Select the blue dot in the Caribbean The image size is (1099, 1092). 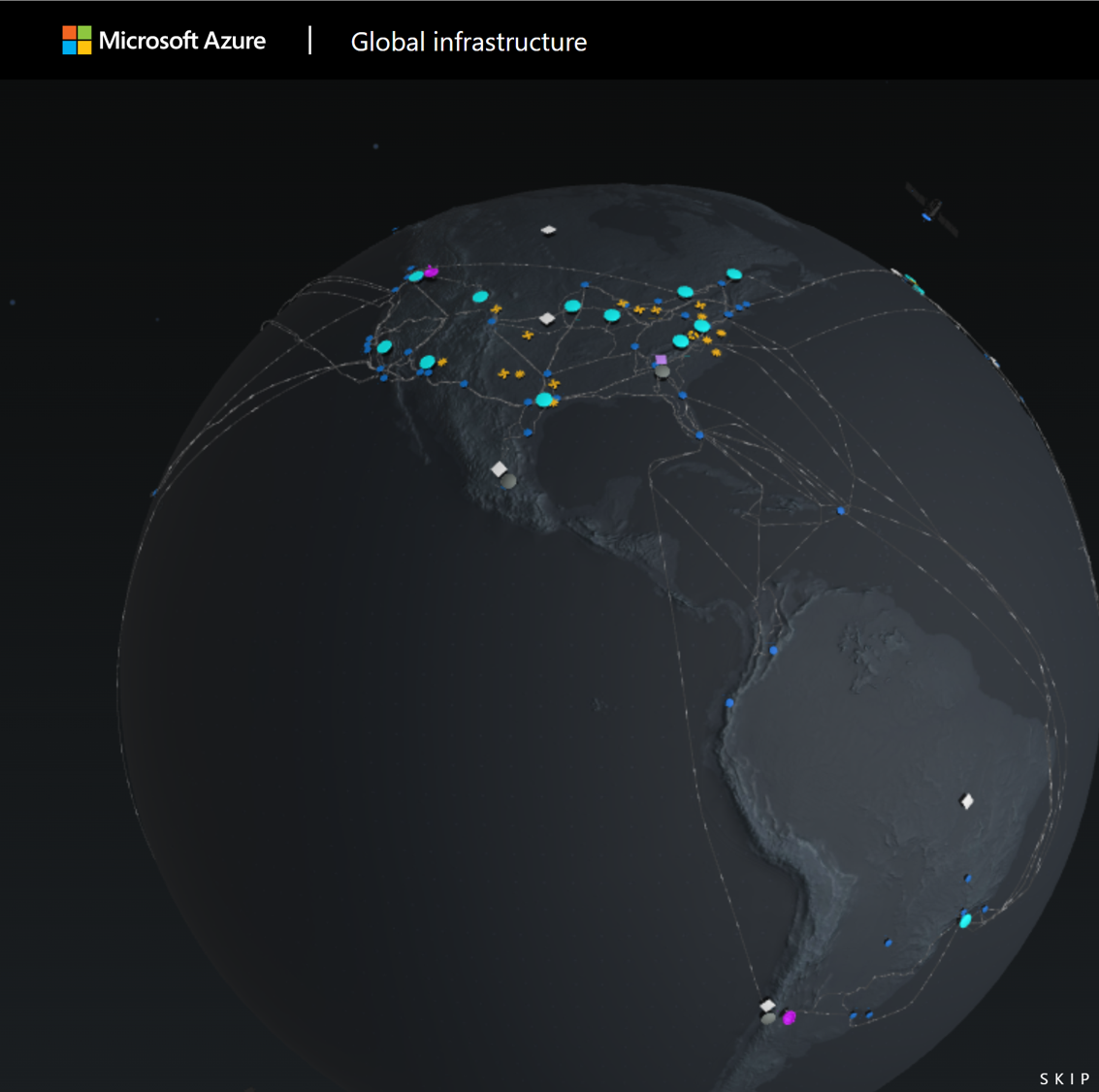(x=841, y=511)
